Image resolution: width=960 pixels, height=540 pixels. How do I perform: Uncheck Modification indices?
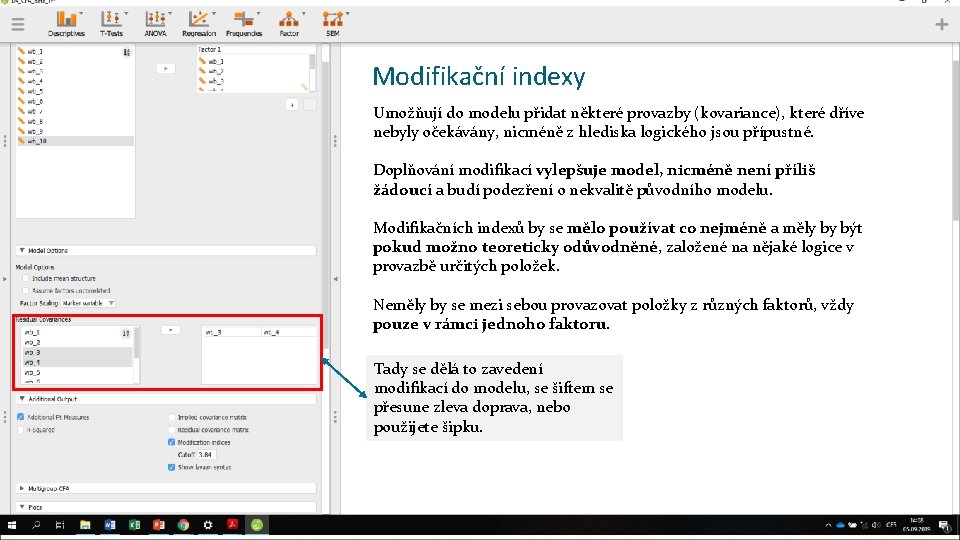[171, 442]
